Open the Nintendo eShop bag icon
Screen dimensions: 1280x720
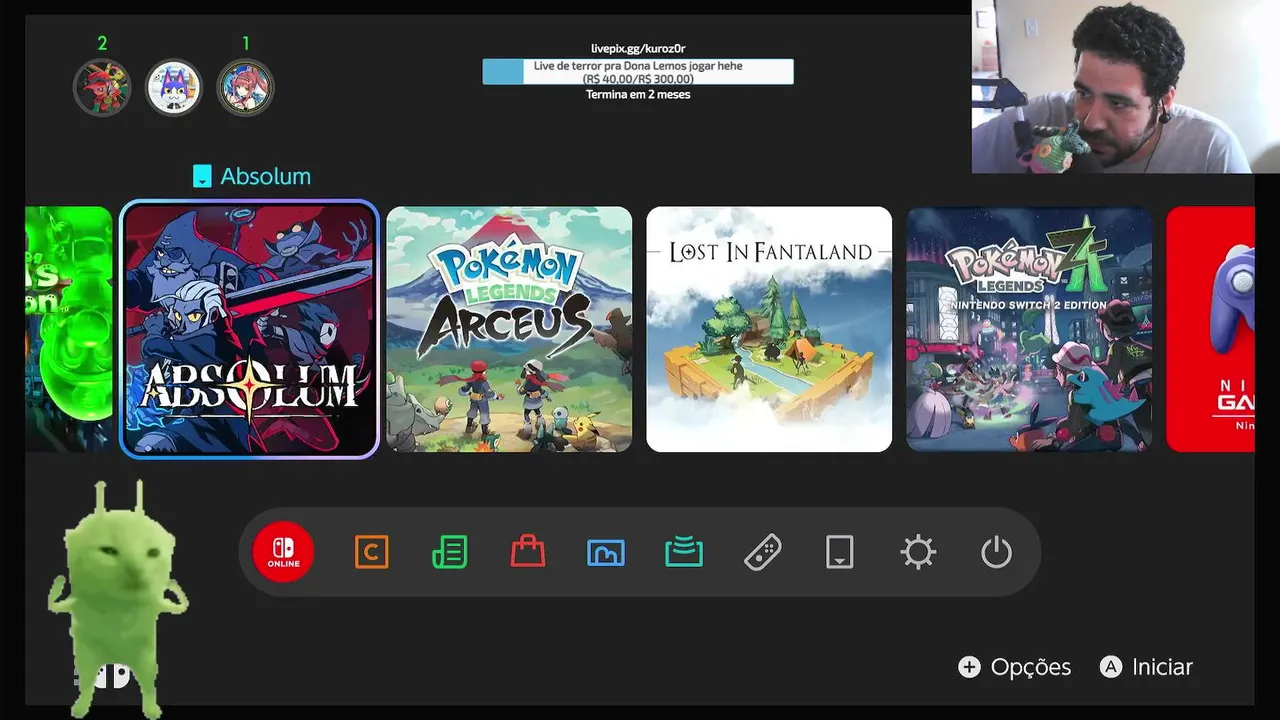click(527, 551)
